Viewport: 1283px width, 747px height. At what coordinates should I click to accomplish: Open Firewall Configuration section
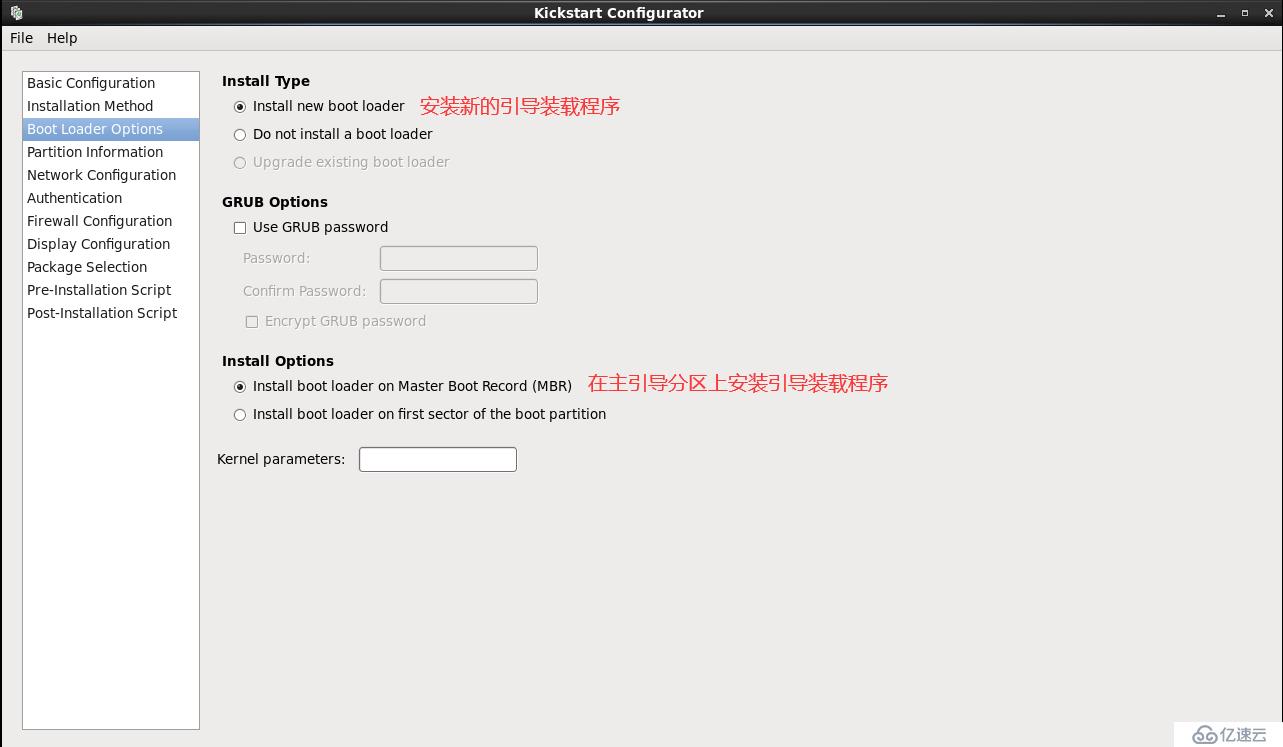111,221
